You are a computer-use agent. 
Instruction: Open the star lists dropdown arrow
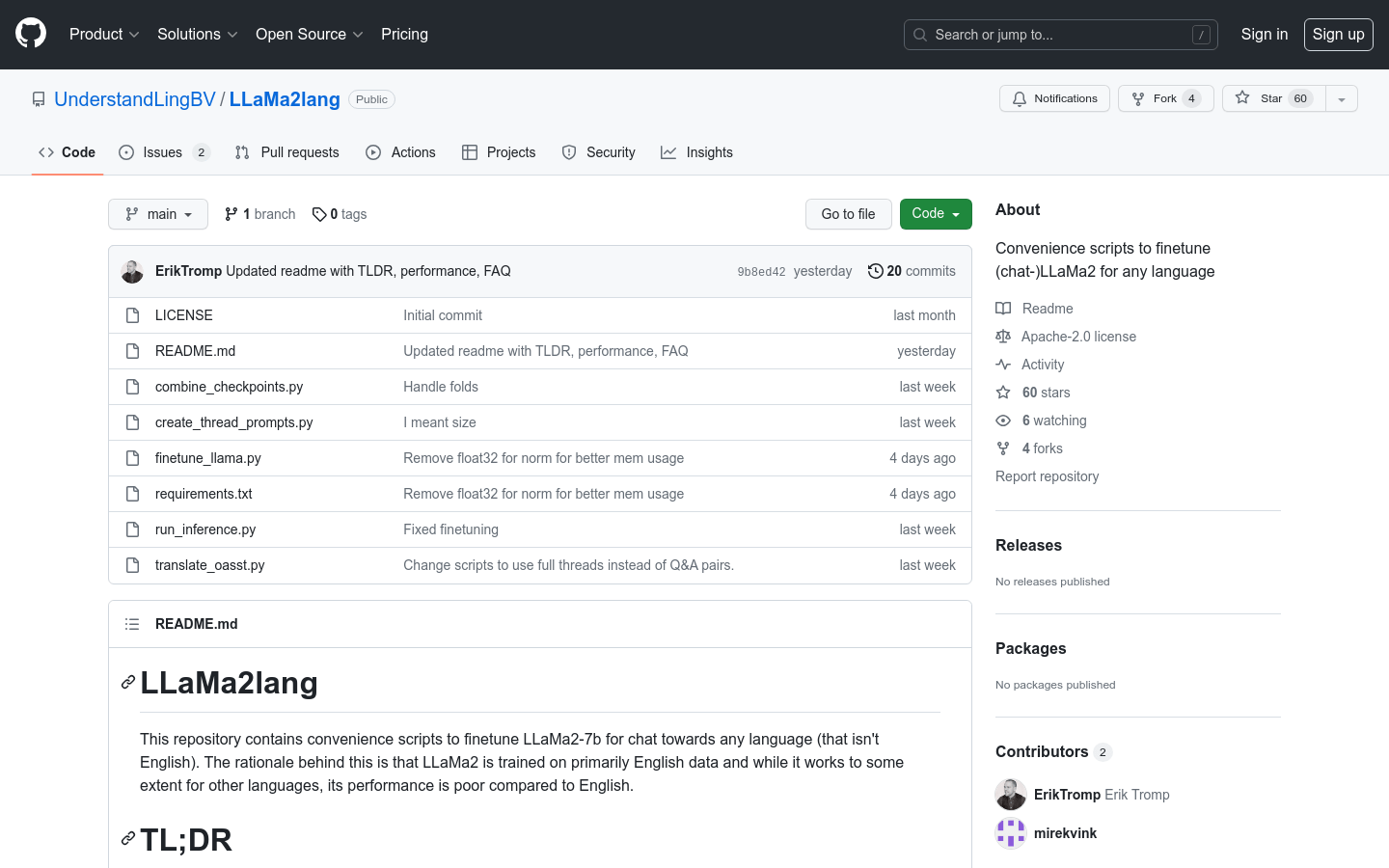click(x=1342, y=98)
